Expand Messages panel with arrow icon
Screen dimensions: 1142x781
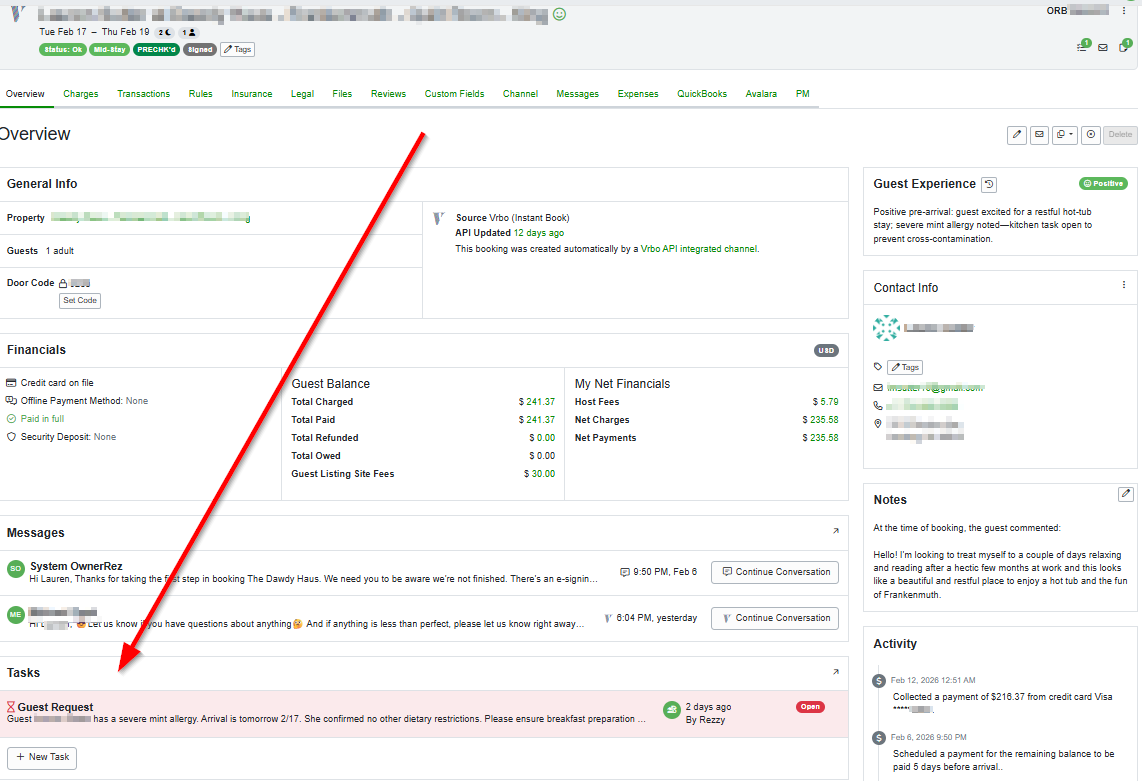pyautogui.click(x=836, y=531)
